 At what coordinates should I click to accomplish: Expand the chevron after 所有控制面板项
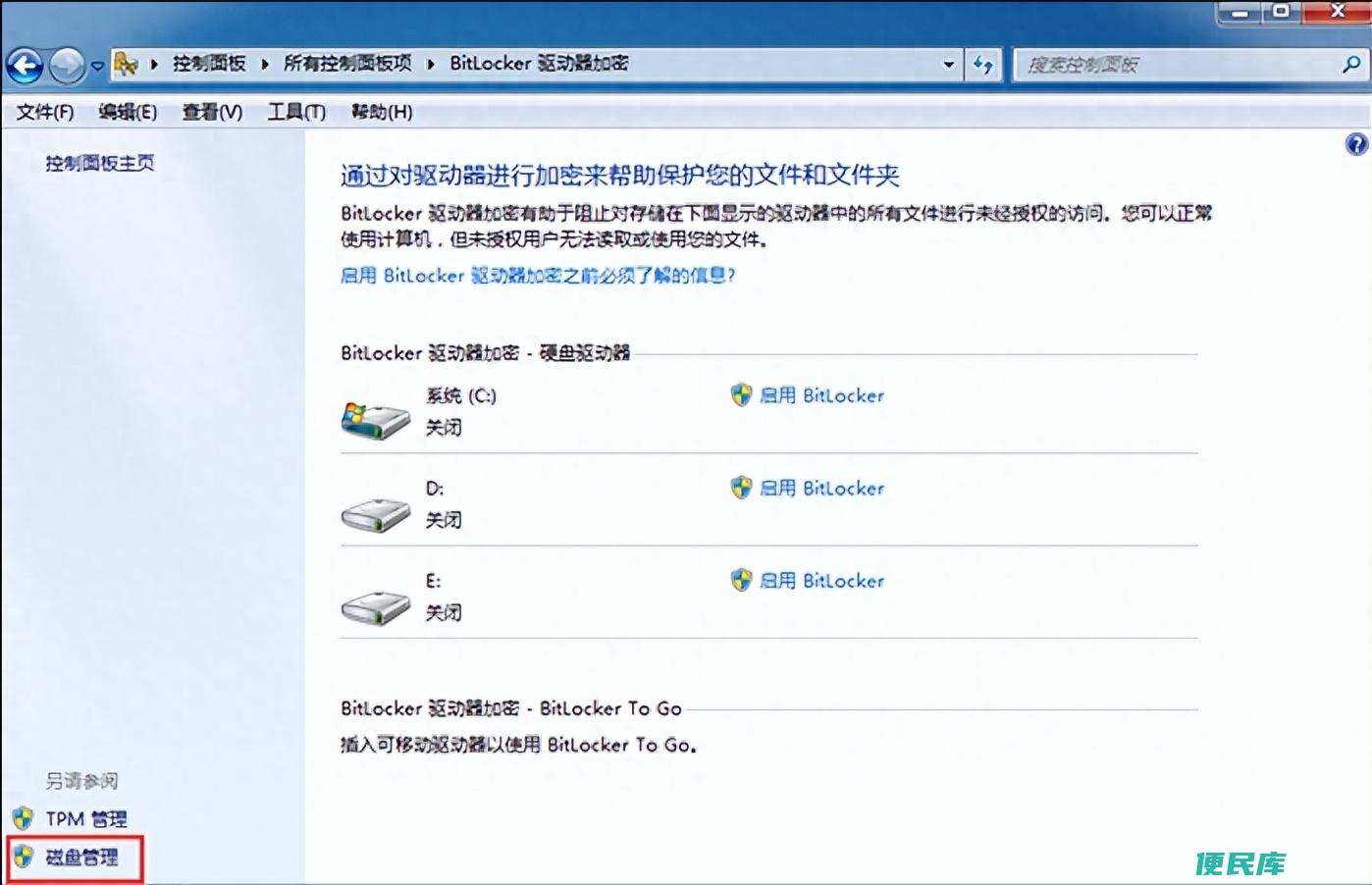tap(431, 65)
